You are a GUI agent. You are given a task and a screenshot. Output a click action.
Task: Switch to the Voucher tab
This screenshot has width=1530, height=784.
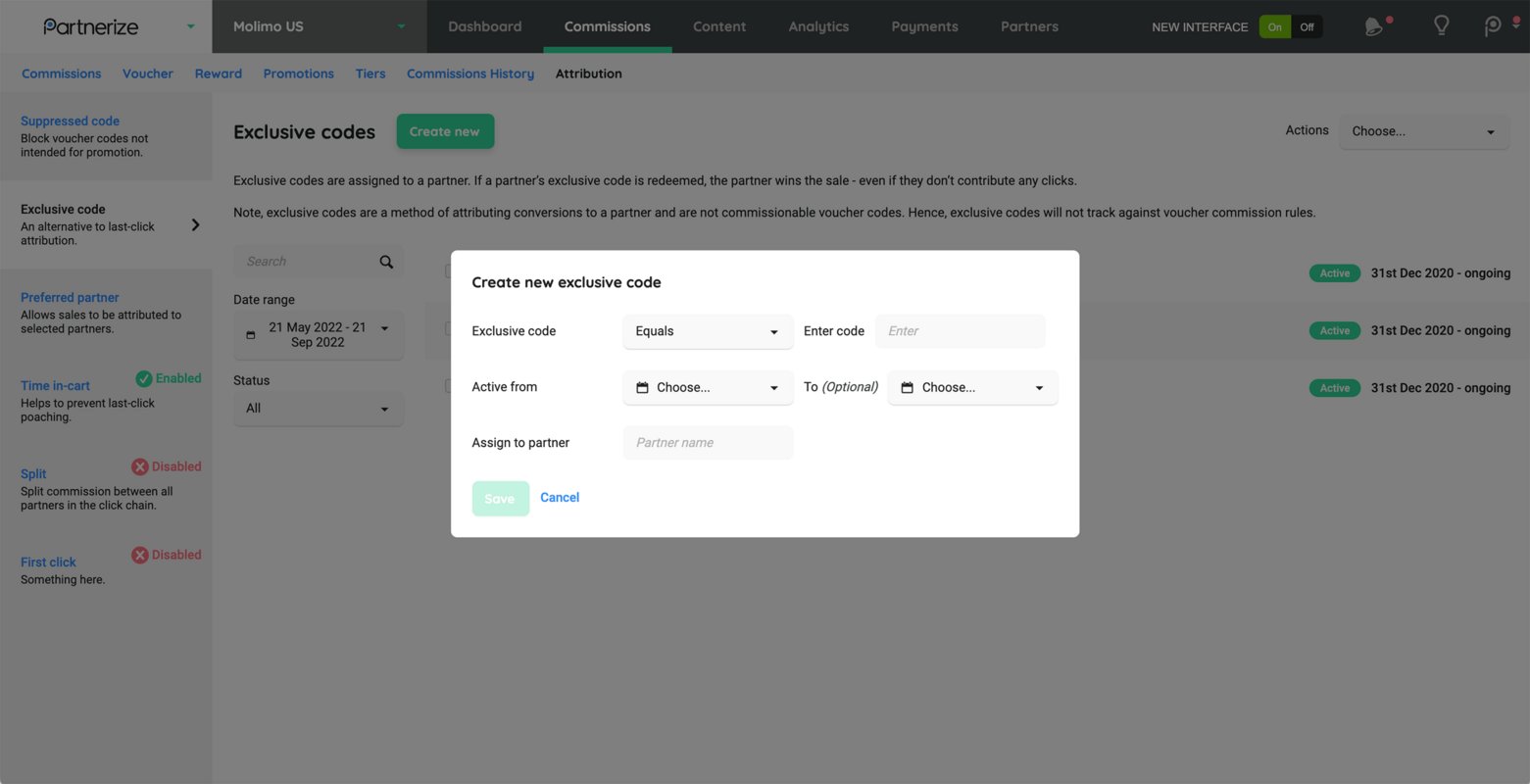(147, 73)
